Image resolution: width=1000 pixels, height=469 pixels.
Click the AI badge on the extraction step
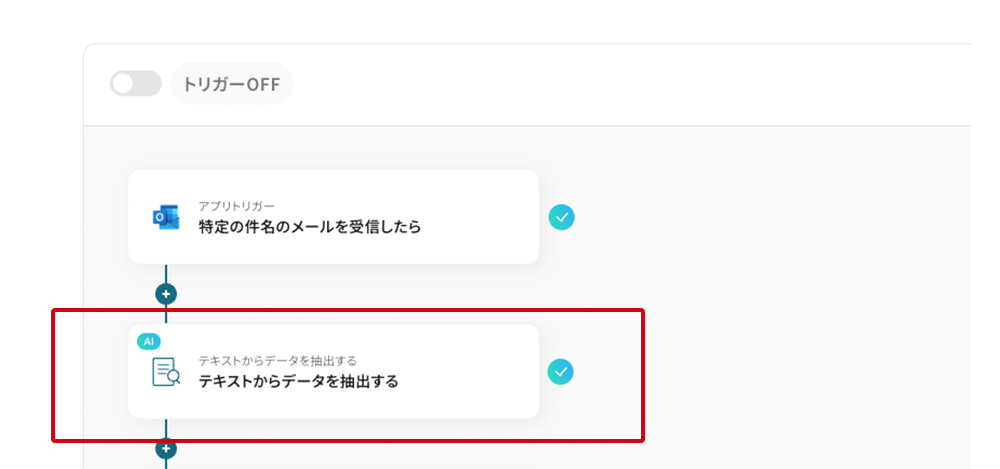pos(149,341)
